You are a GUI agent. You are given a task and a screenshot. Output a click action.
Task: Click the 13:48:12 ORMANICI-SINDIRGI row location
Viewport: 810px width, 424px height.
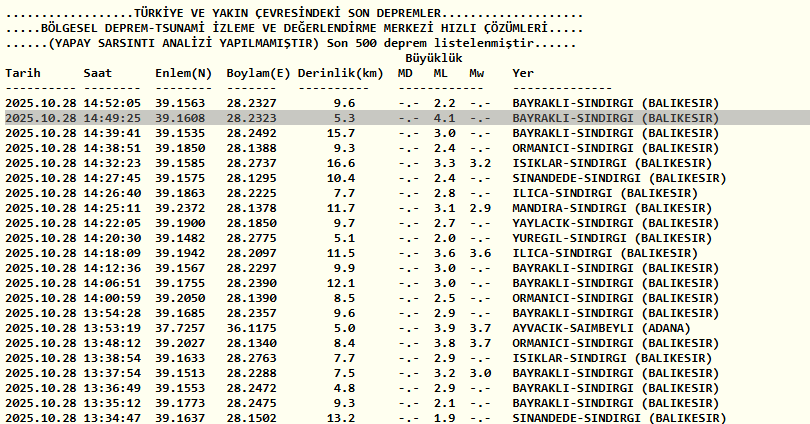pyautogui.click(x=616, y=343)
